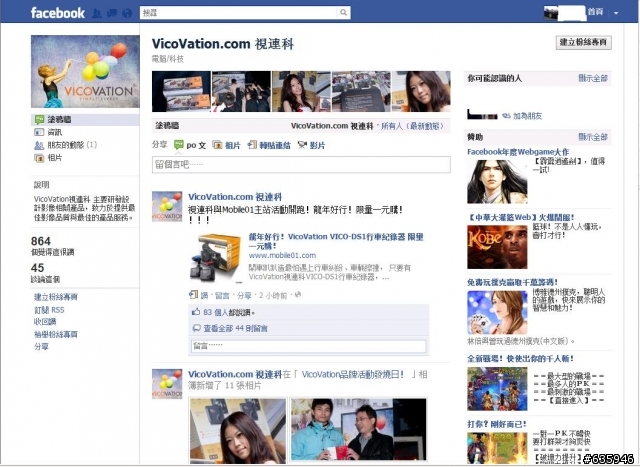Click the info card icon in sidebar
640x467 pixels.
[x=39, y=132]
